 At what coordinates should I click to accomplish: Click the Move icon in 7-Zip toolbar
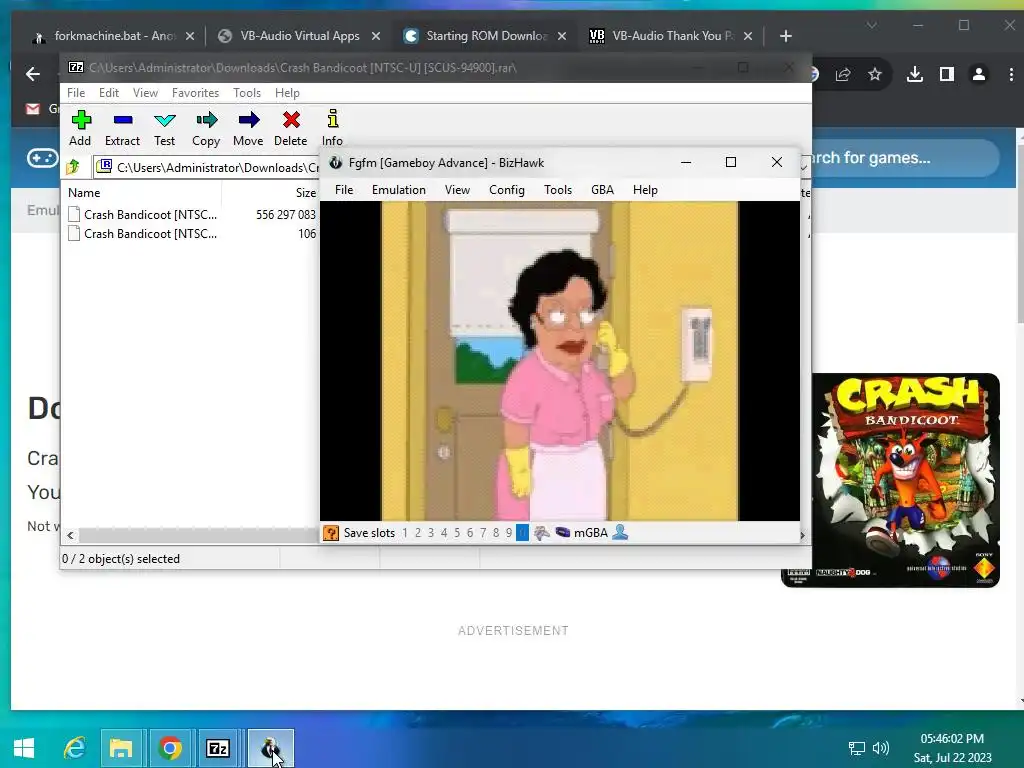point(248,128)
